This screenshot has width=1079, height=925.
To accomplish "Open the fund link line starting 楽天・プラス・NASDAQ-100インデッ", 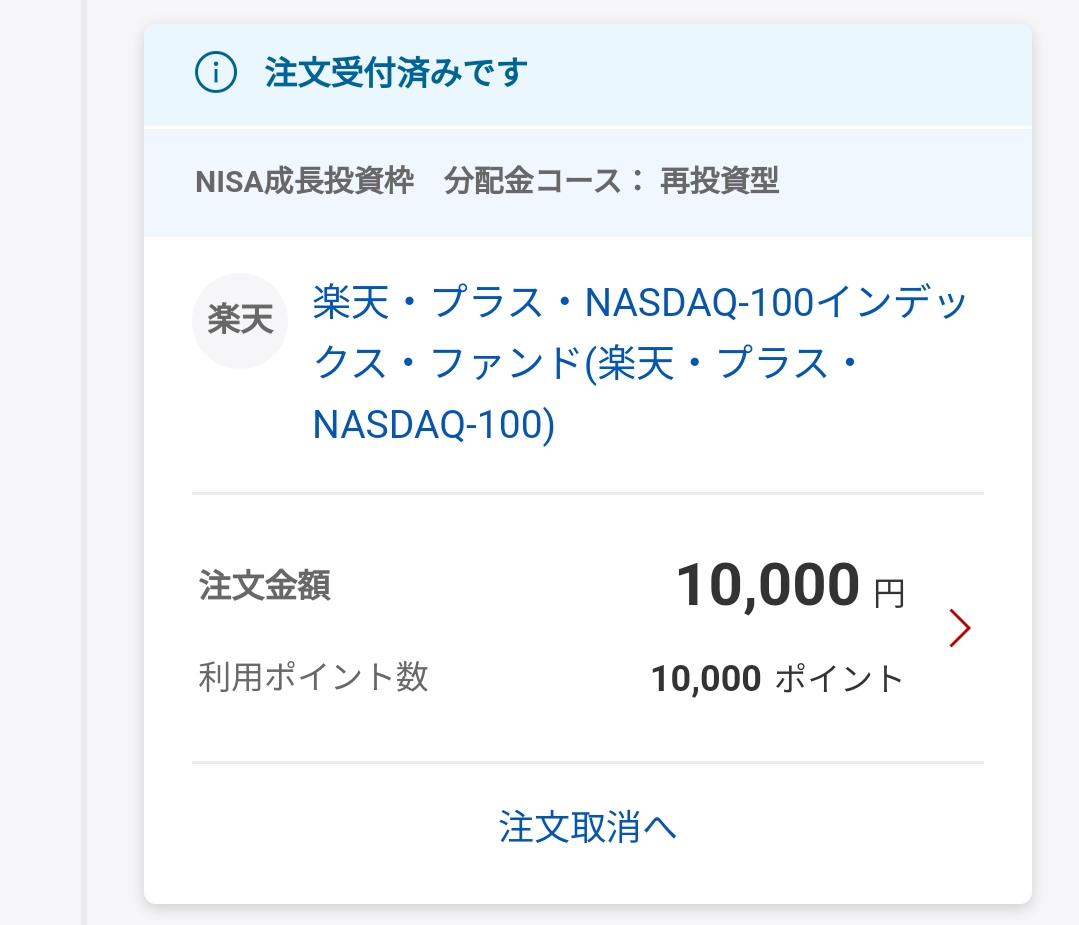I will tap(640, 302).
